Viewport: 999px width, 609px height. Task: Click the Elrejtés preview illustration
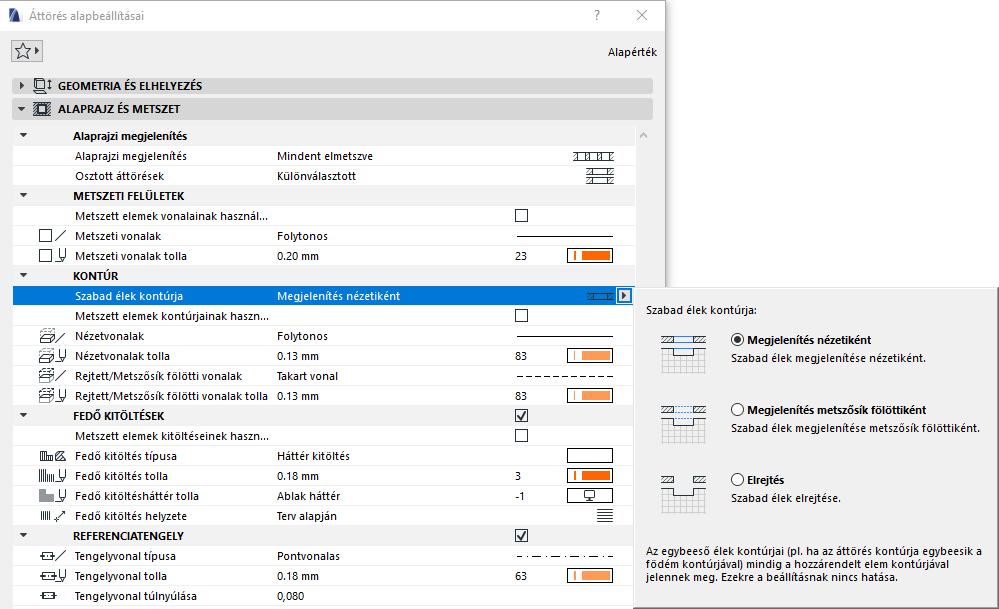tap(683, 494)
